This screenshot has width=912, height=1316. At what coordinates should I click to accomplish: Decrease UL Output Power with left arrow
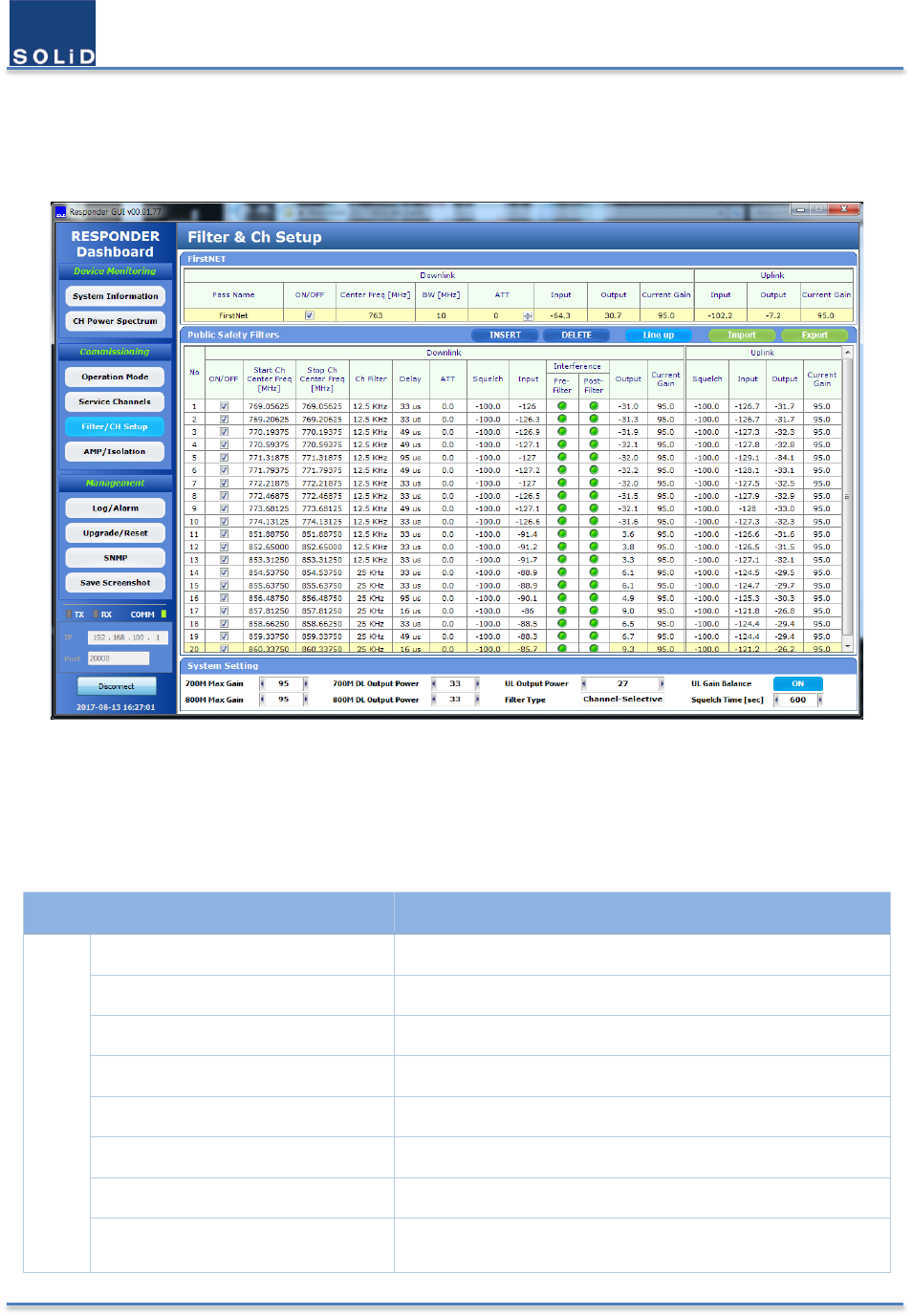pos(584,683)
